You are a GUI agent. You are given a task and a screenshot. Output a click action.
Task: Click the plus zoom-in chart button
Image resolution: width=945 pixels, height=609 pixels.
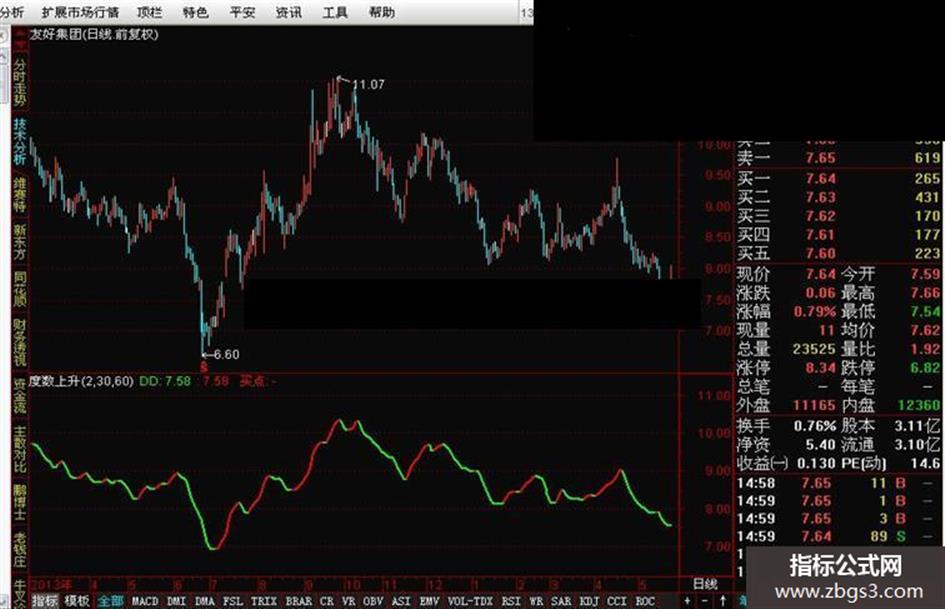click(x=687, y=601)
